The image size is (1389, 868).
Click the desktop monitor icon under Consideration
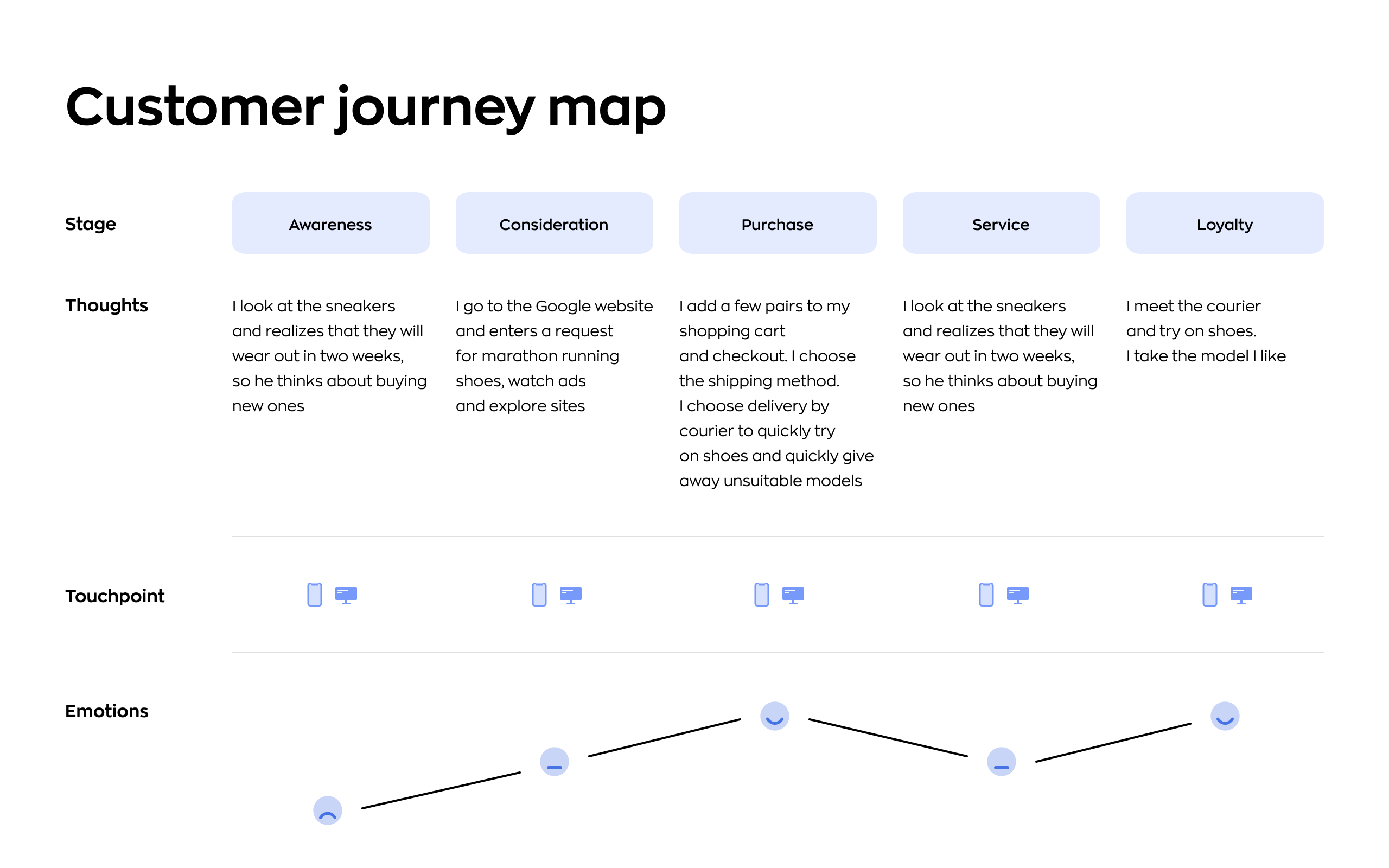(x=571, y=596)
